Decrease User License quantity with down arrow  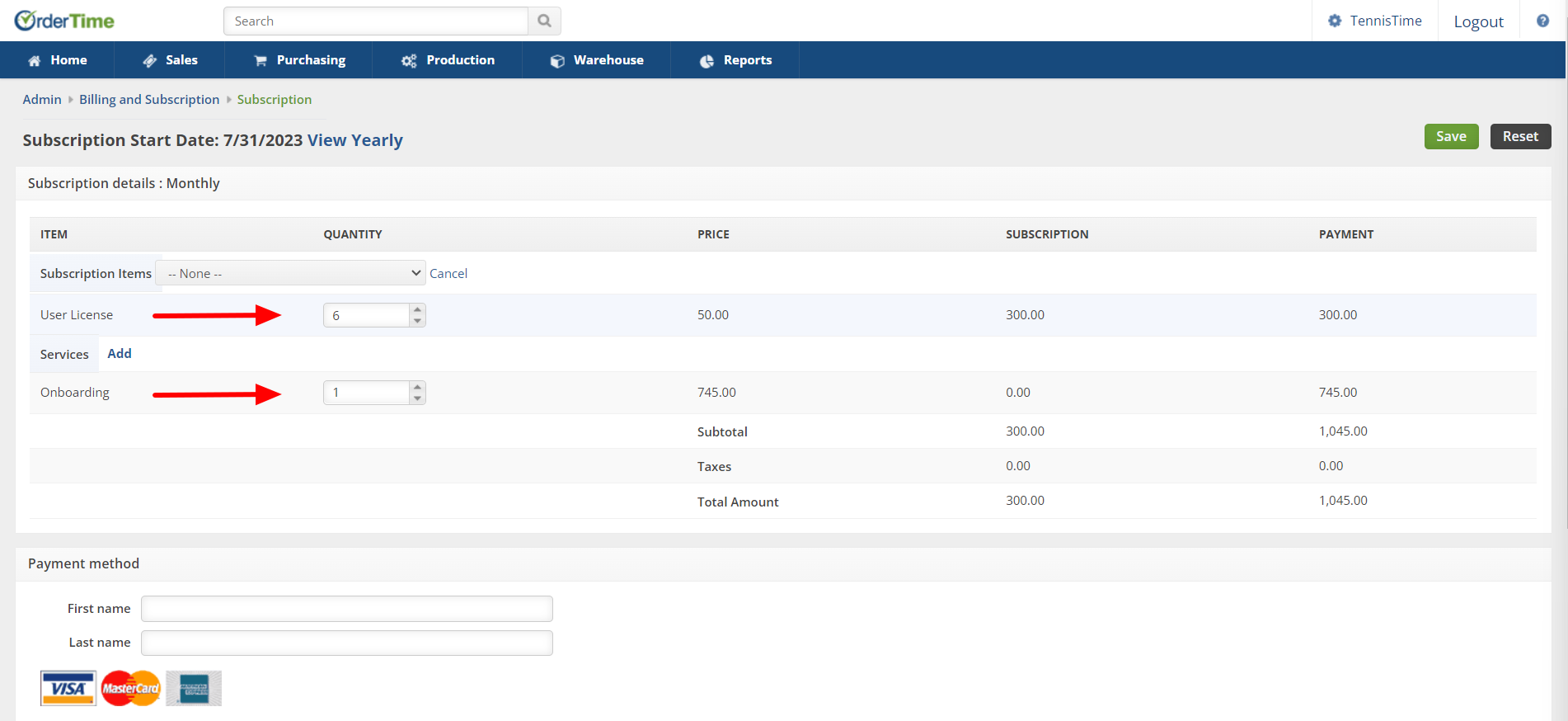(418, 321)
